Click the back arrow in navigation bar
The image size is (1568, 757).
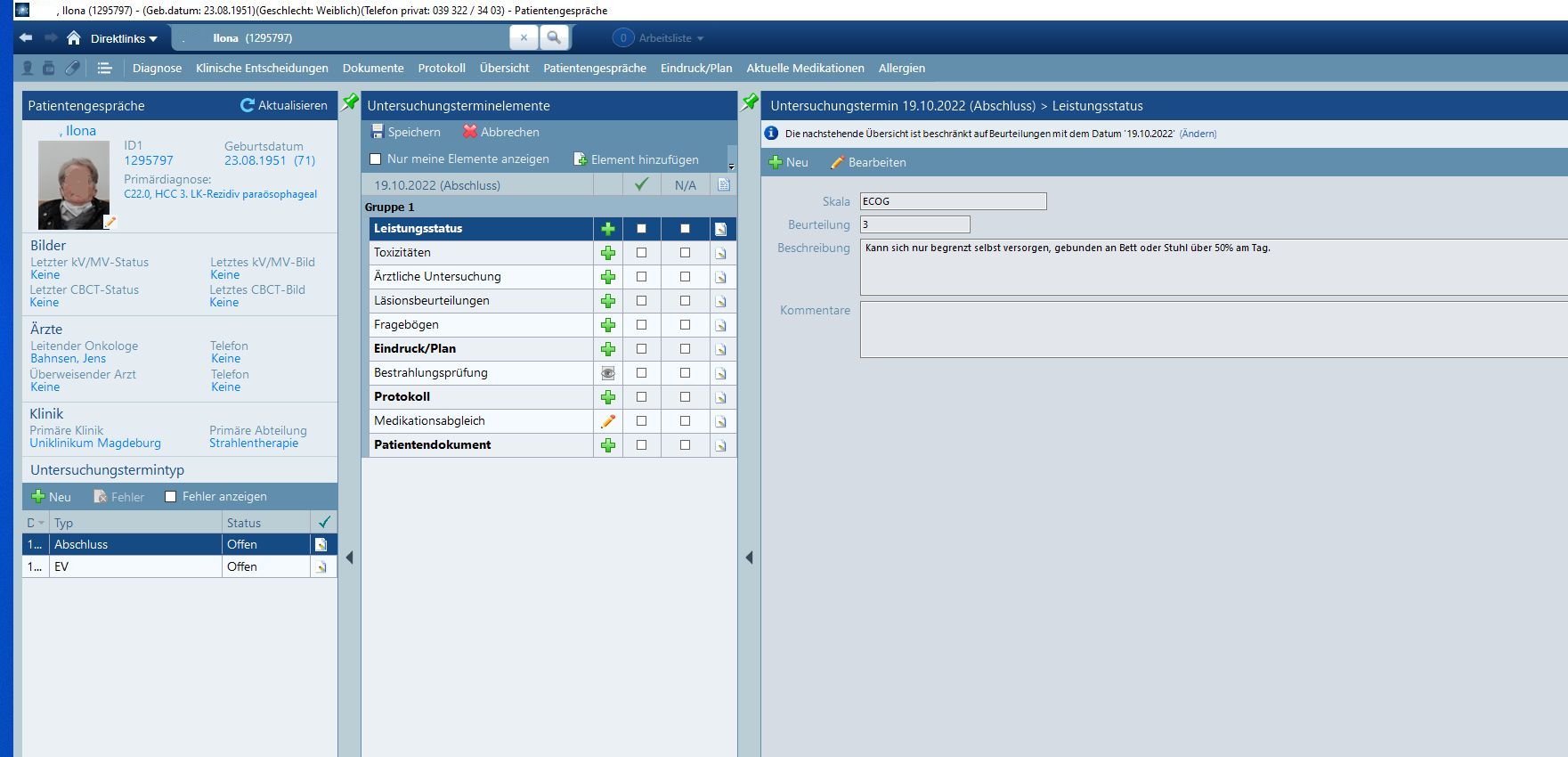click(x=26, y=38)
